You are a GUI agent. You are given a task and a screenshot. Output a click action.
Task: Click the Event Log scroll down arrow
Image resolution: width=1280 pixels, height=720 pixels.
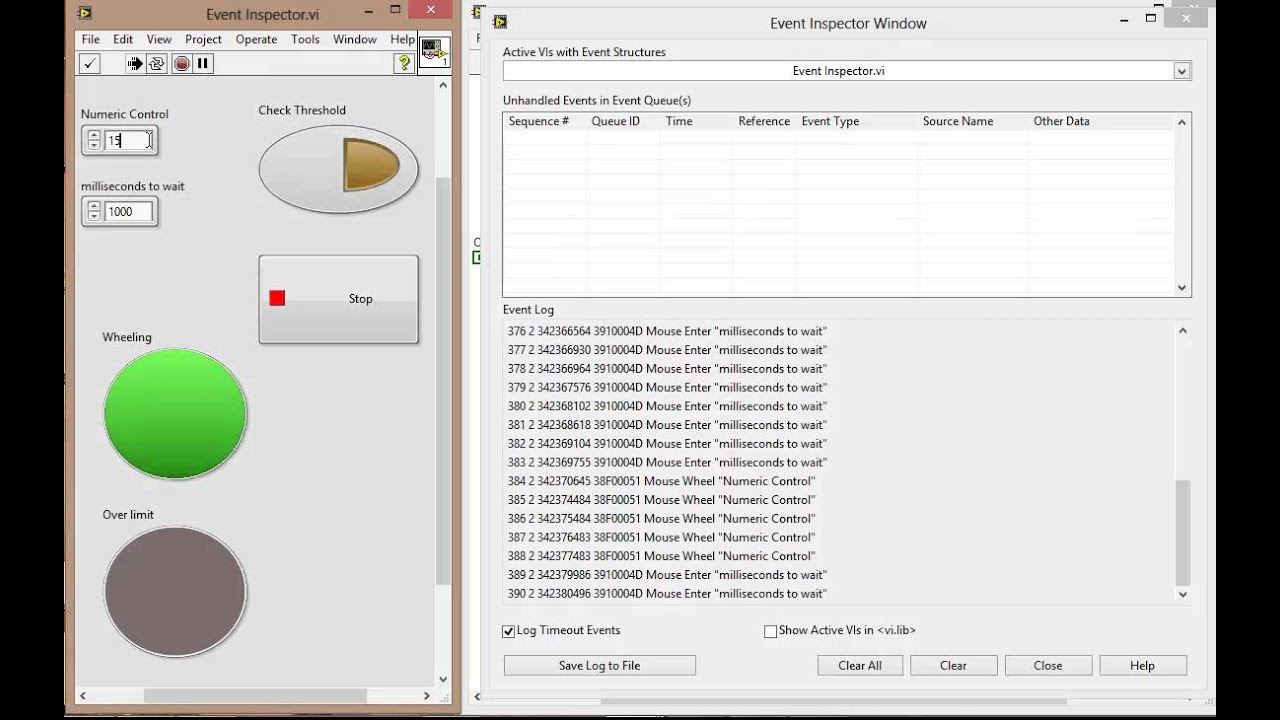tap(1182, 594)
